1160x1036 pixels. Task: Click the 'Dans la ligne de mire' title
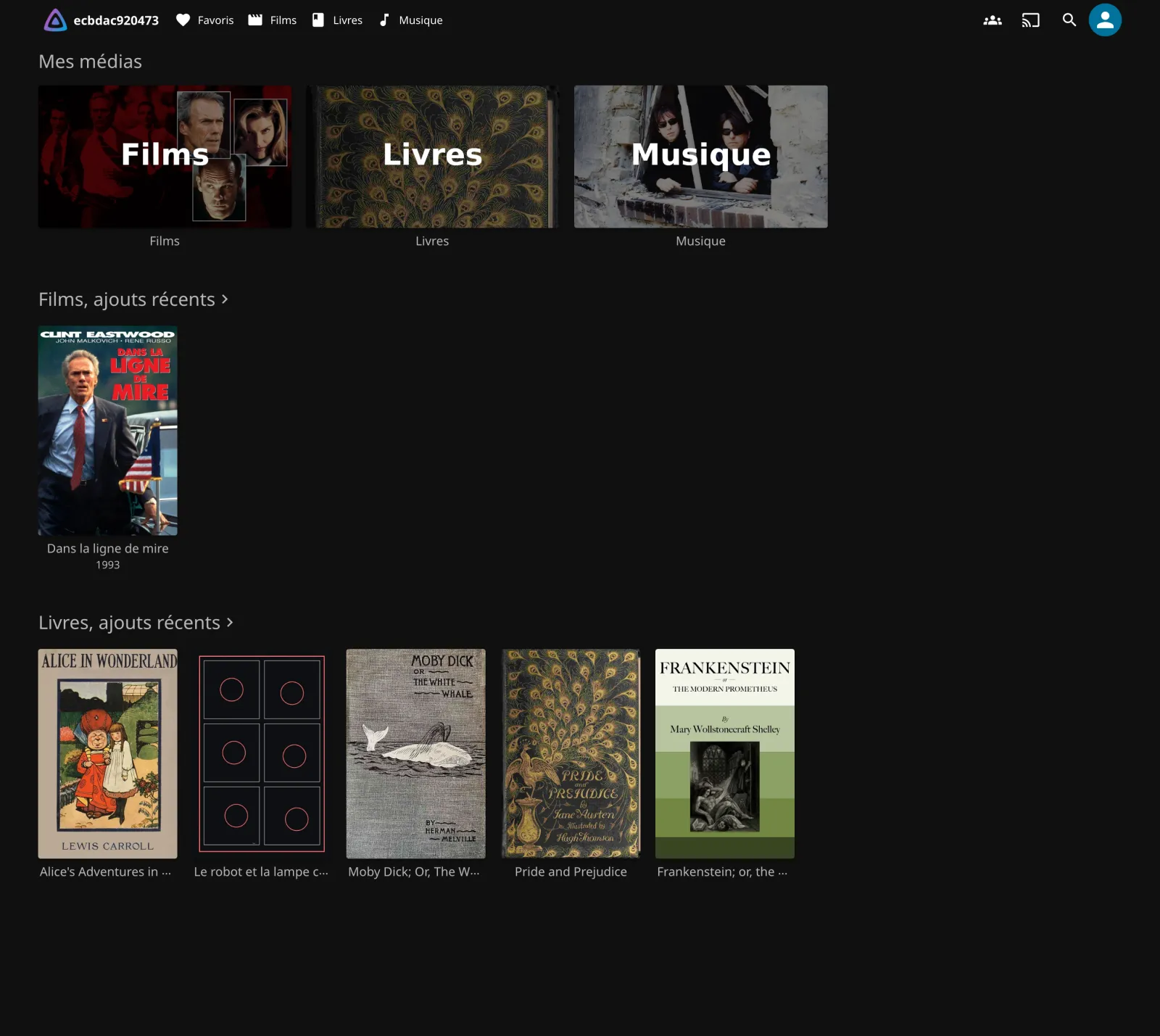click(108, 549)
